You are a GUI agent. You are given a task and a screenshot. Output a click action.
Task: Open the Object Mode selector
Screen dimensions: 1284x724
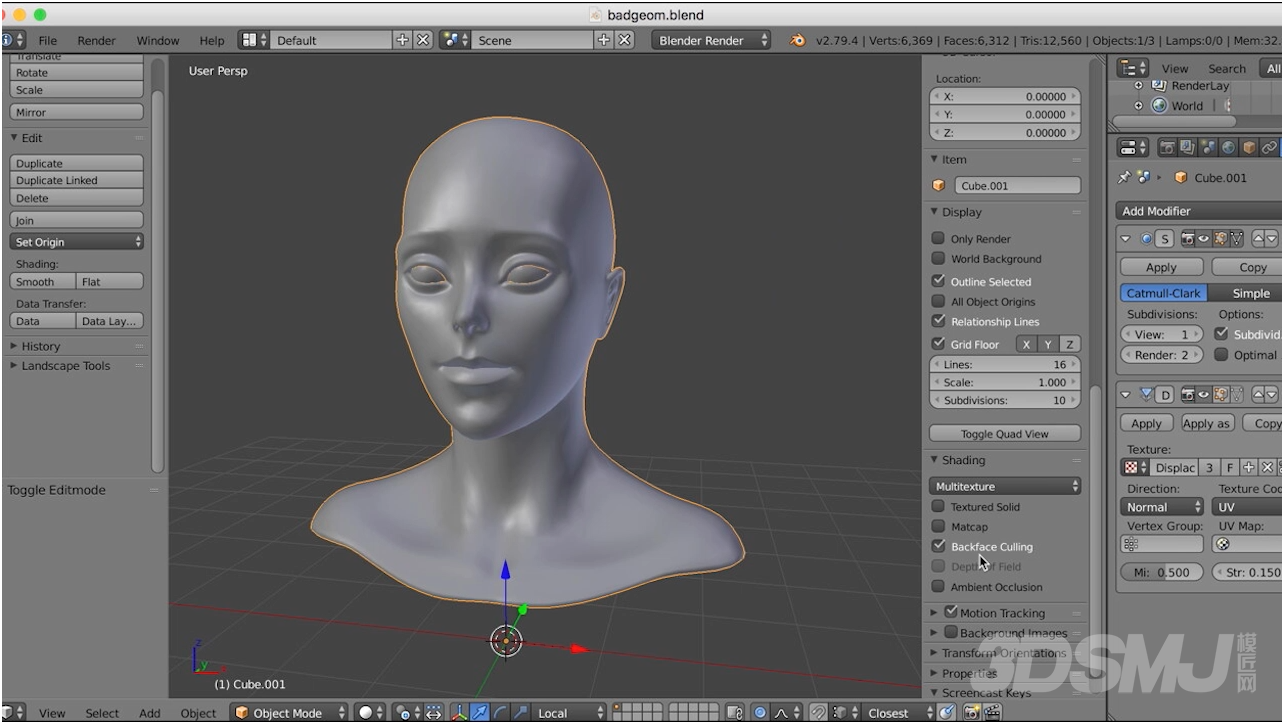290,713
